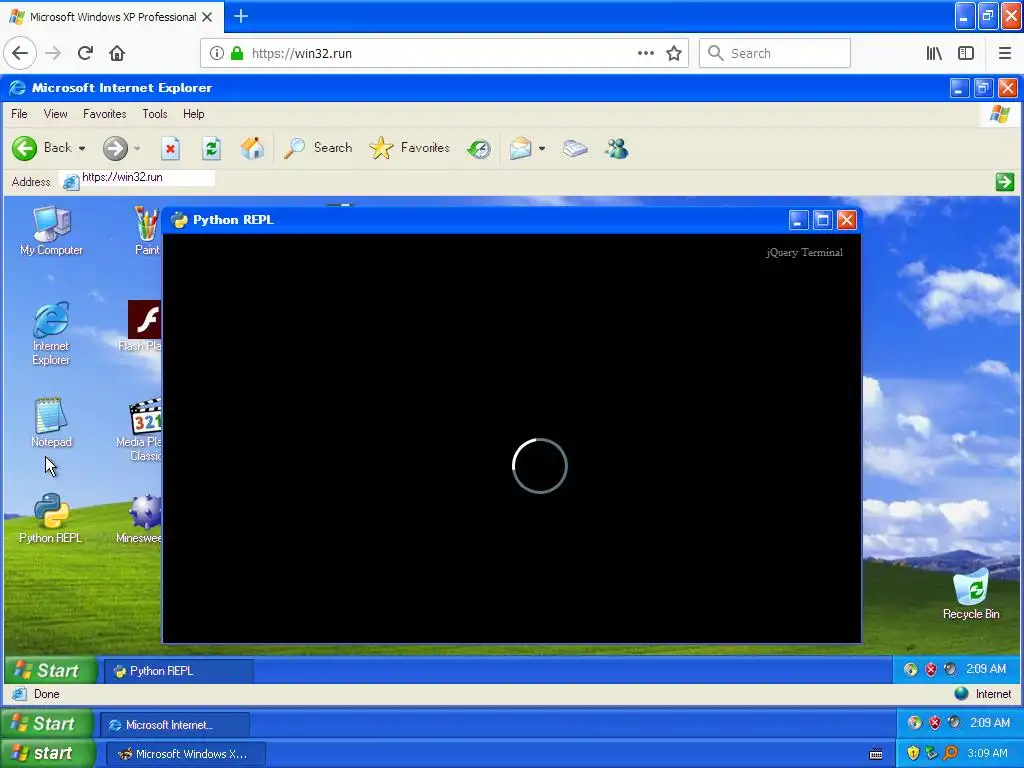Click the magnifier icon in host tray

tap(950, 753)
